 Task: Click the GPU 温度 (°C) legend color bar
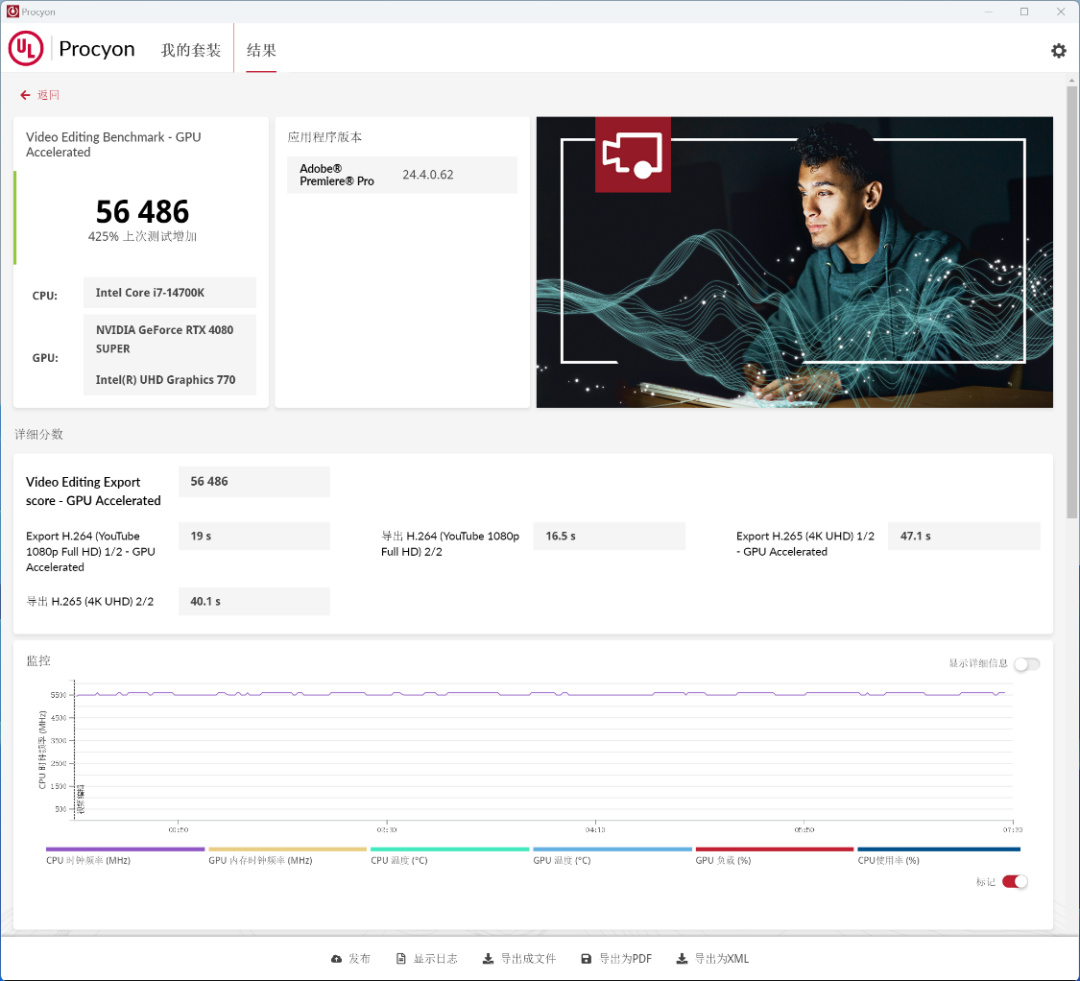[x=613, y=849]
